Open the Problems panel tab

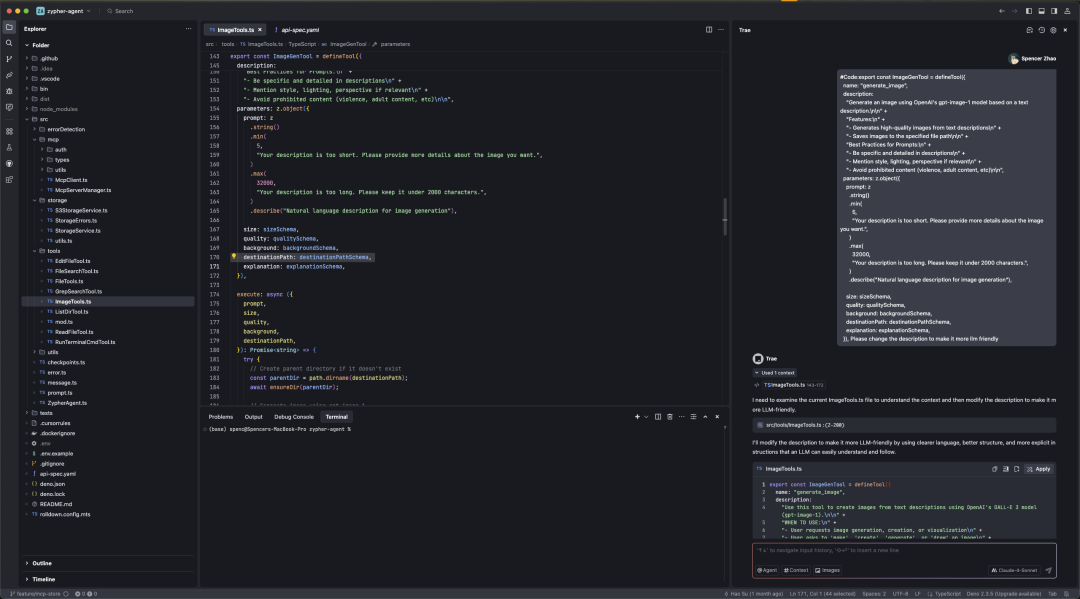pos(220,417)
